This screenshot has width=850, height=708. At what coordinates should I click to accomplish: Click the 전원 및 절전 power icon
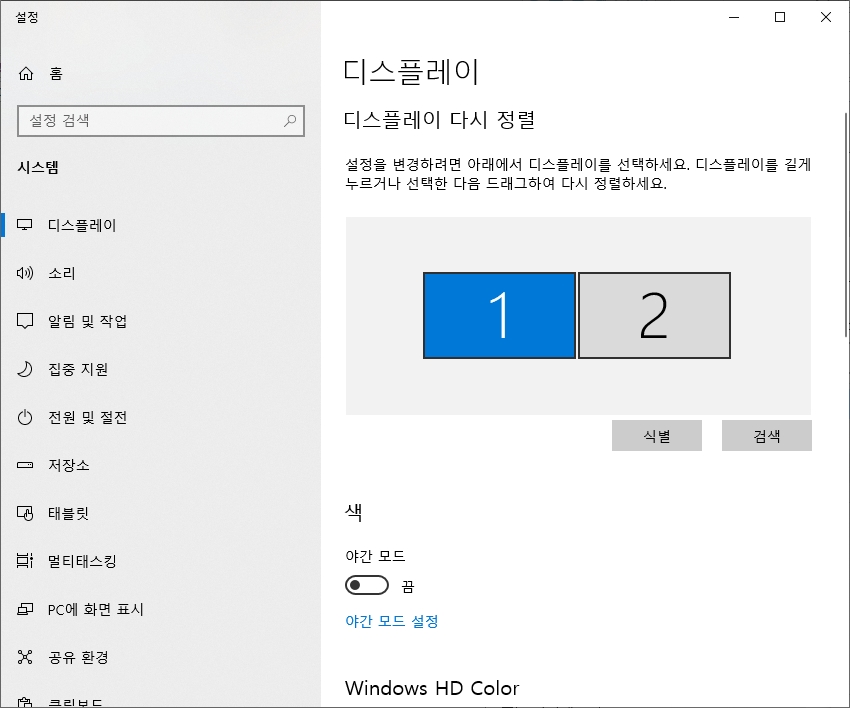point(25,417)
